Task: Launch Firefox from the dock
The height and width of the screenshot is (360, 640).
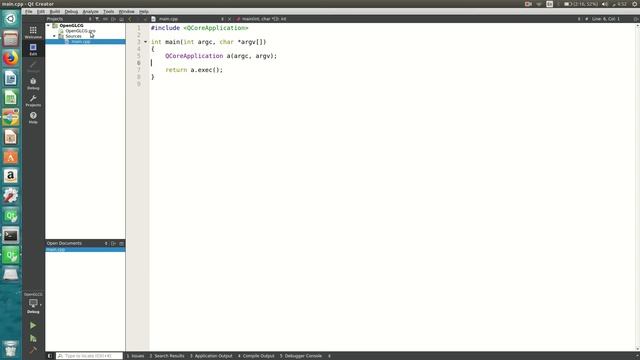Action: point(11,58)
